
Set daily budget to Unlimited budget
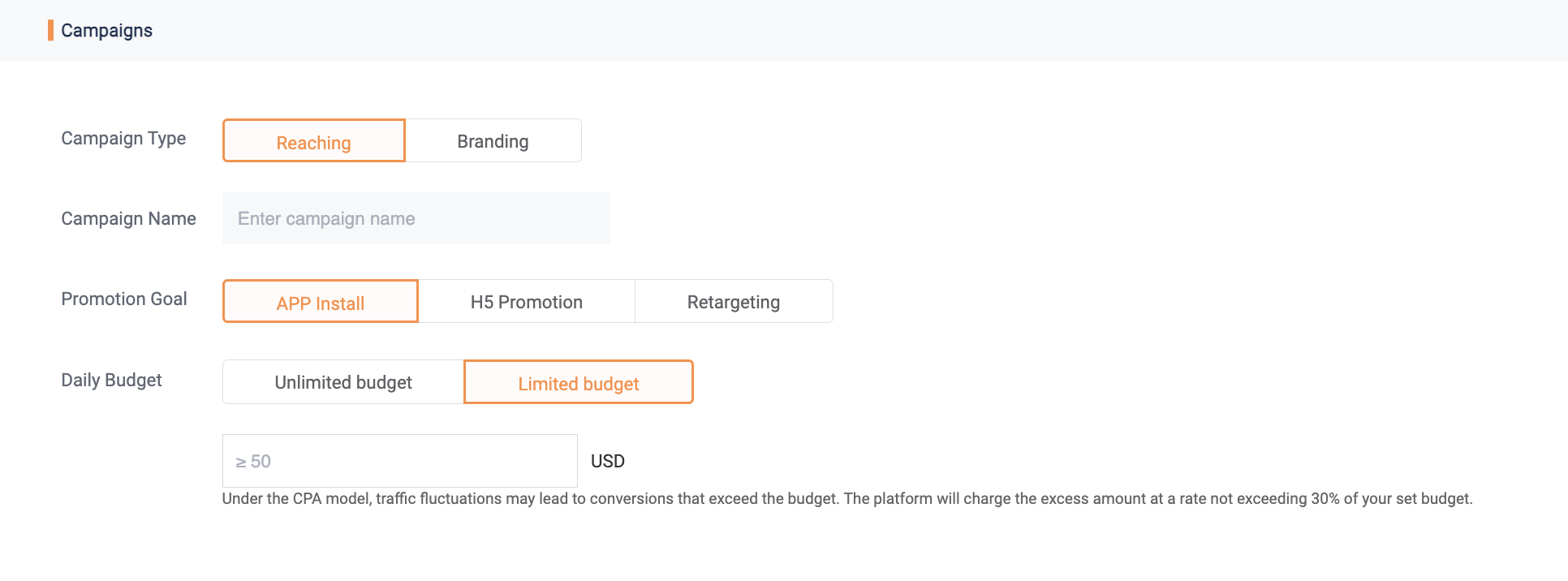[x=343, y=382]
